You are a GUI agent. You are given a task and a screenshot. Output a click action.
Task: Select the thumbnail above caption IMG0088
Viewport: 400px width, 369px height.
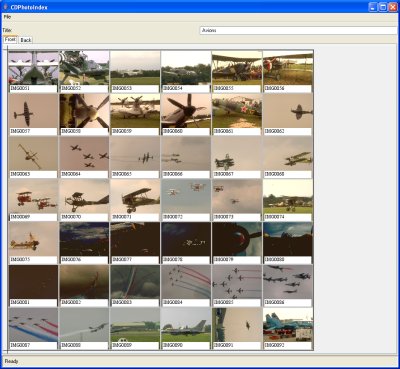[84, 325]
